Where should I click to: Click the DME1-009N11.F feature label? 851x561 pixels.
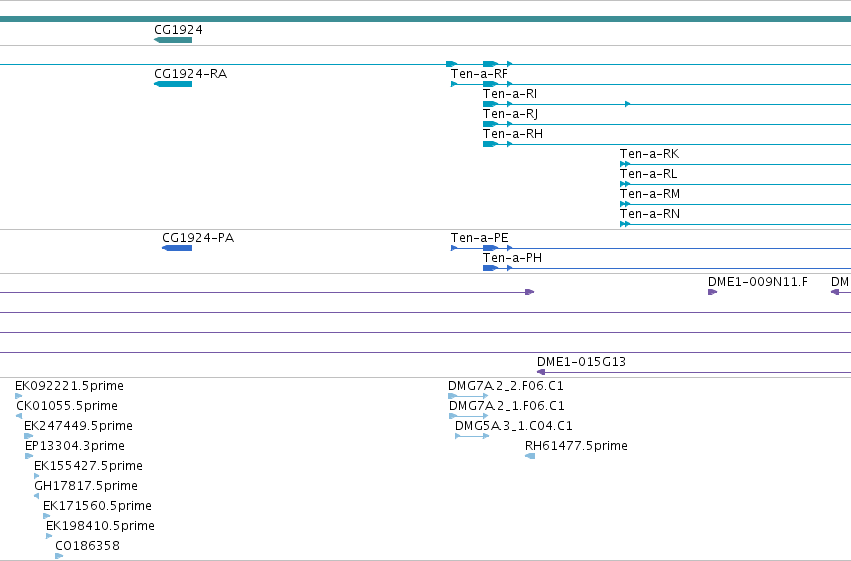click(x=758, y=282)
